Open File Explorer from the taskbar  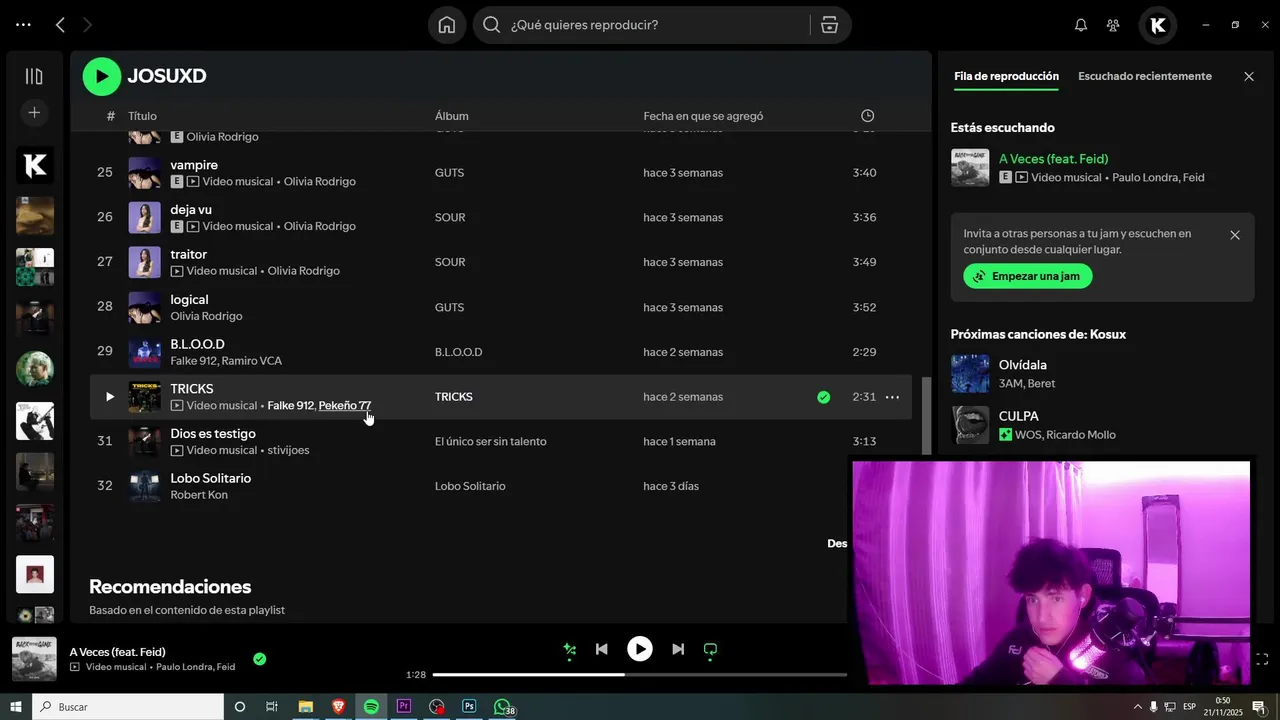306,707
